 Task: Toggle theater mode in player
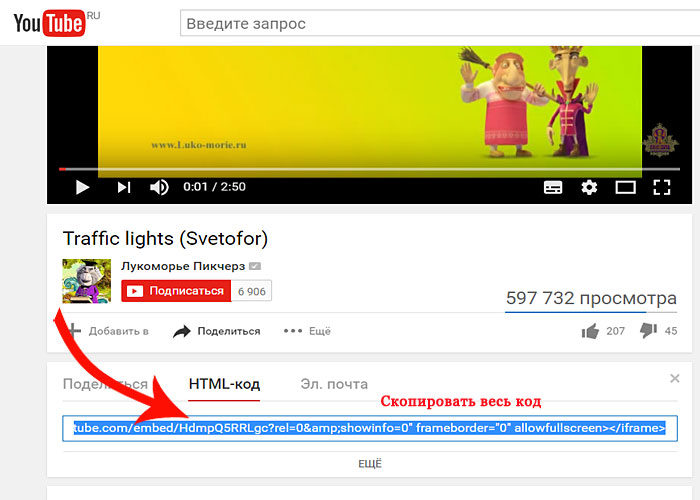pyautogui.click(x=625, y=188)
